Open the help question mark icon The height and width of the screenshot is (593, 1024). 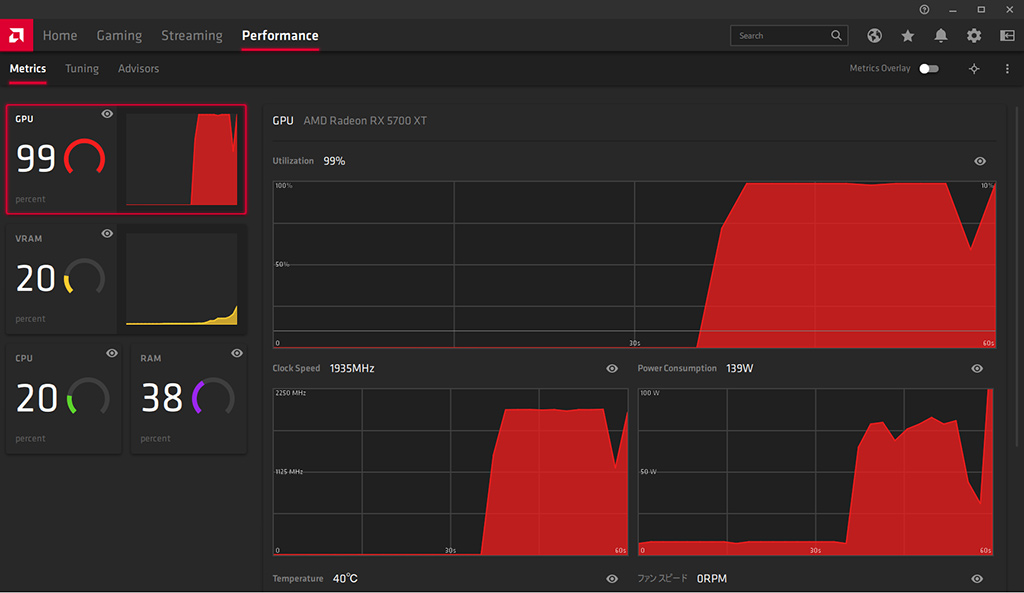(924, 9)
